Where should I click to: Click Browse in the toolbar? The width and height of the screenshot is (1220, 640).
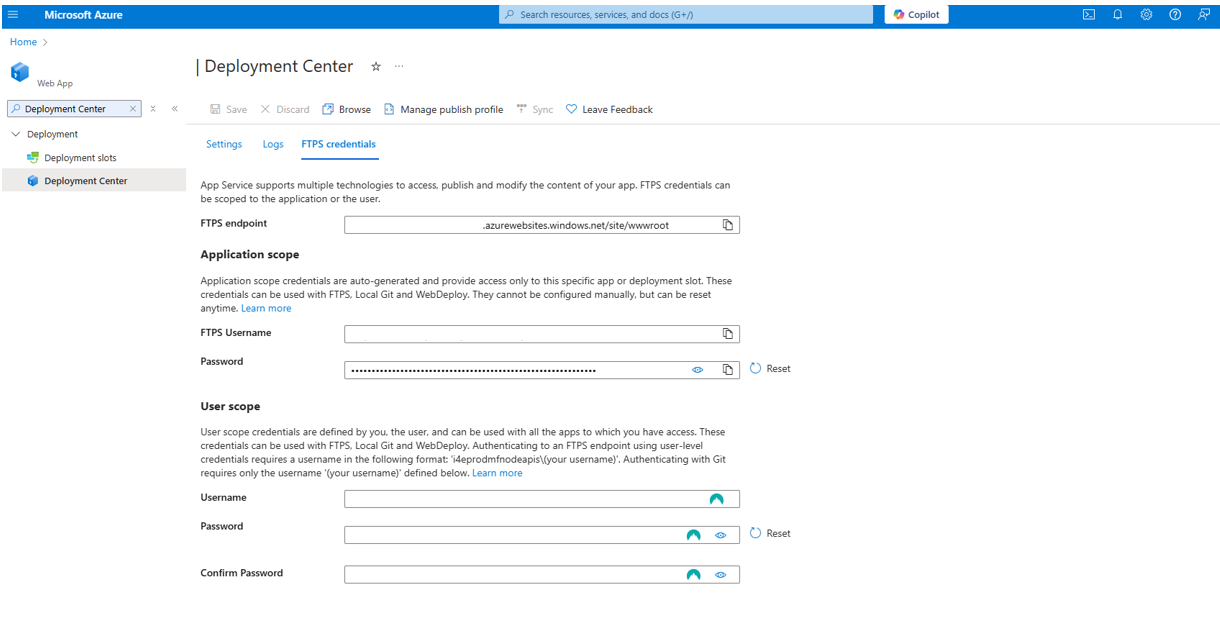coord(346,109)
